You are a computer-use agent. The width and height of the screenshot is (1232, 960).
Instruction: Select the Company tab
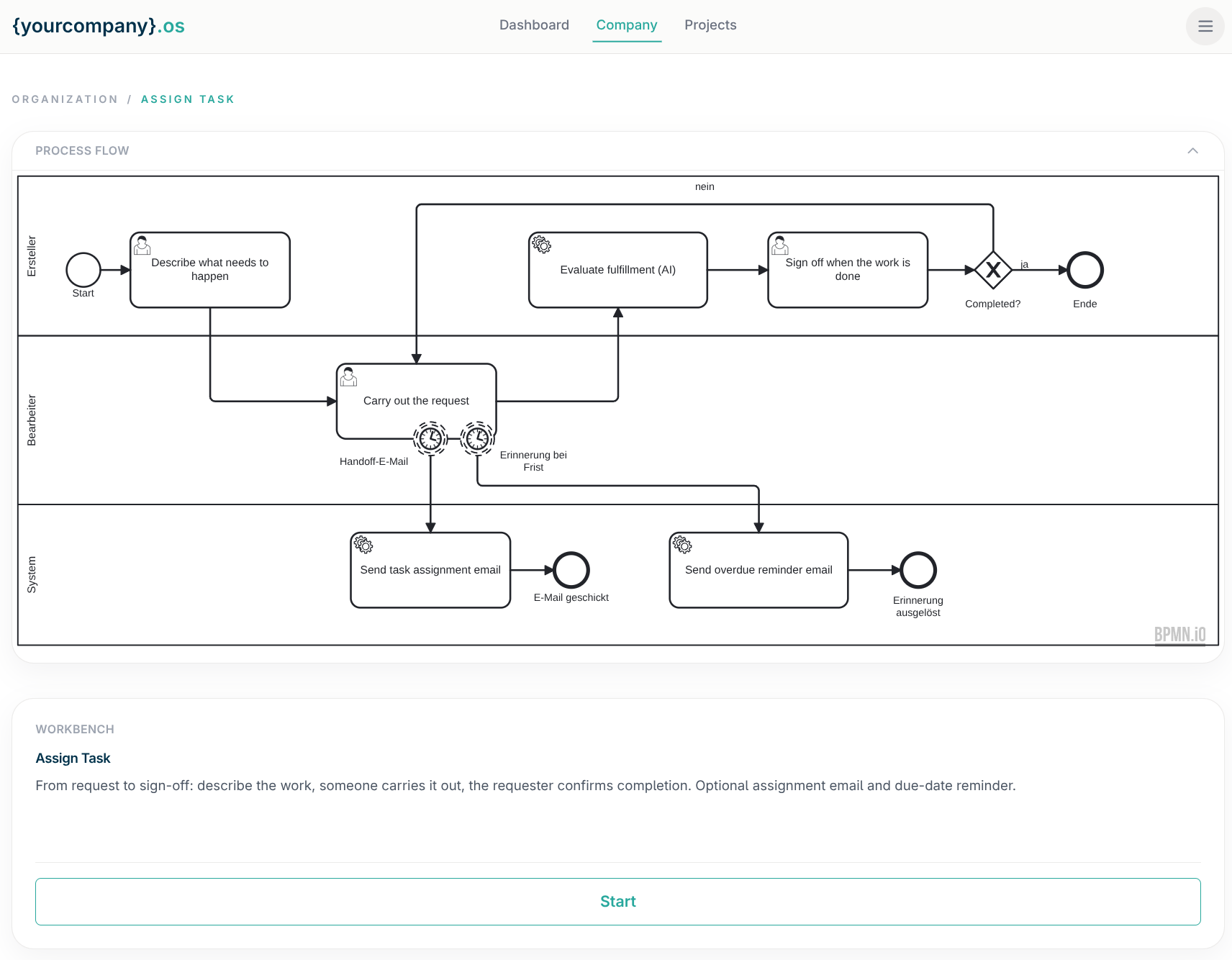627,25
